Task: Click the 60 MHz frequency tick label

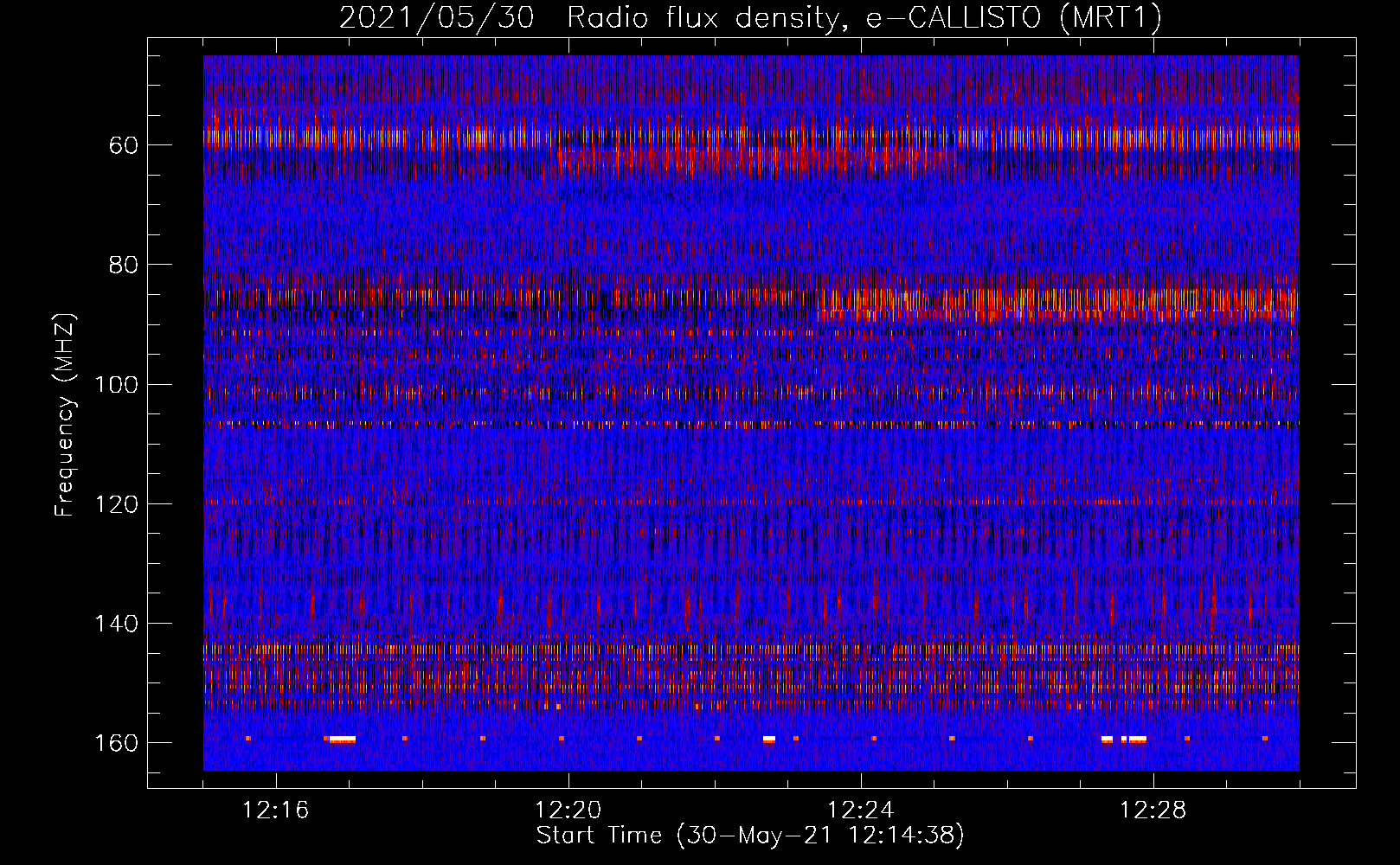Action: 124,145
